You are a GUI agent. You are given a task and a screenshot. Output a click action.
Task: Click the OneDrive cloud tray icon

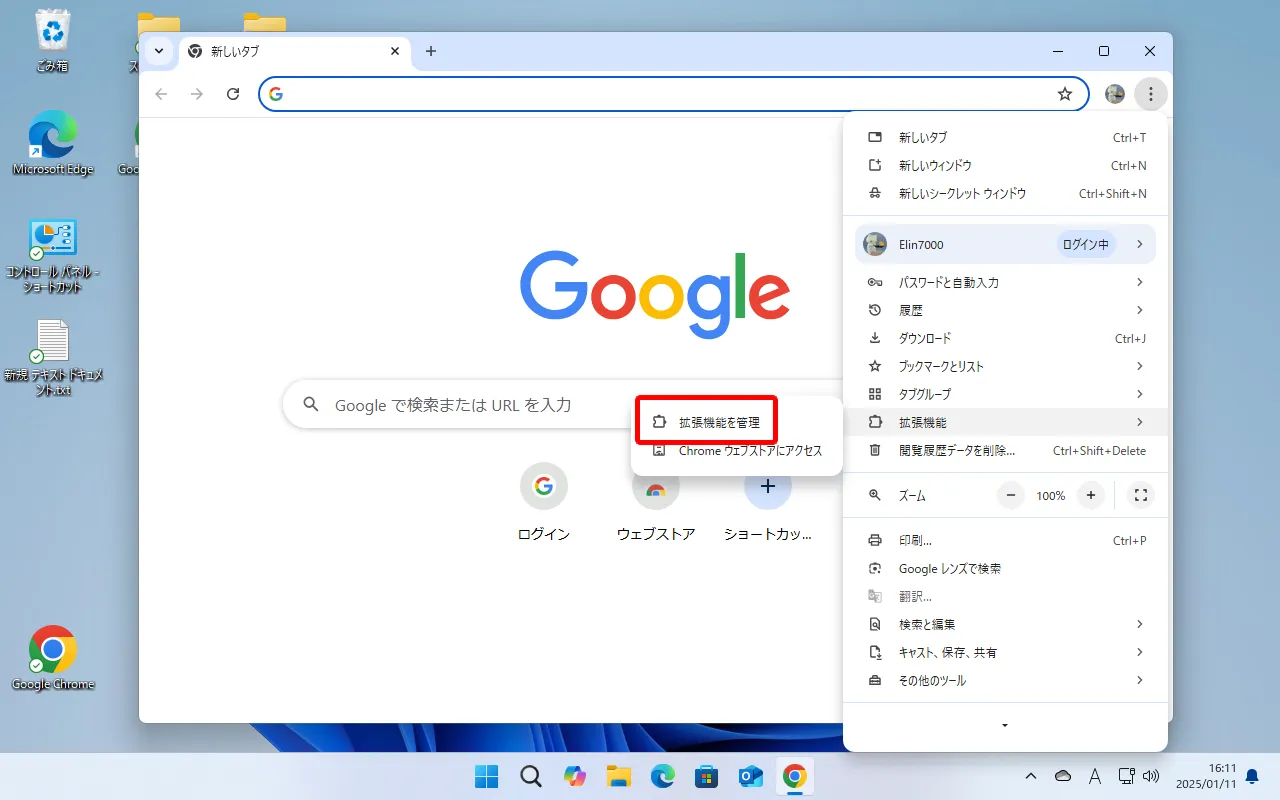click(1063, 776)
